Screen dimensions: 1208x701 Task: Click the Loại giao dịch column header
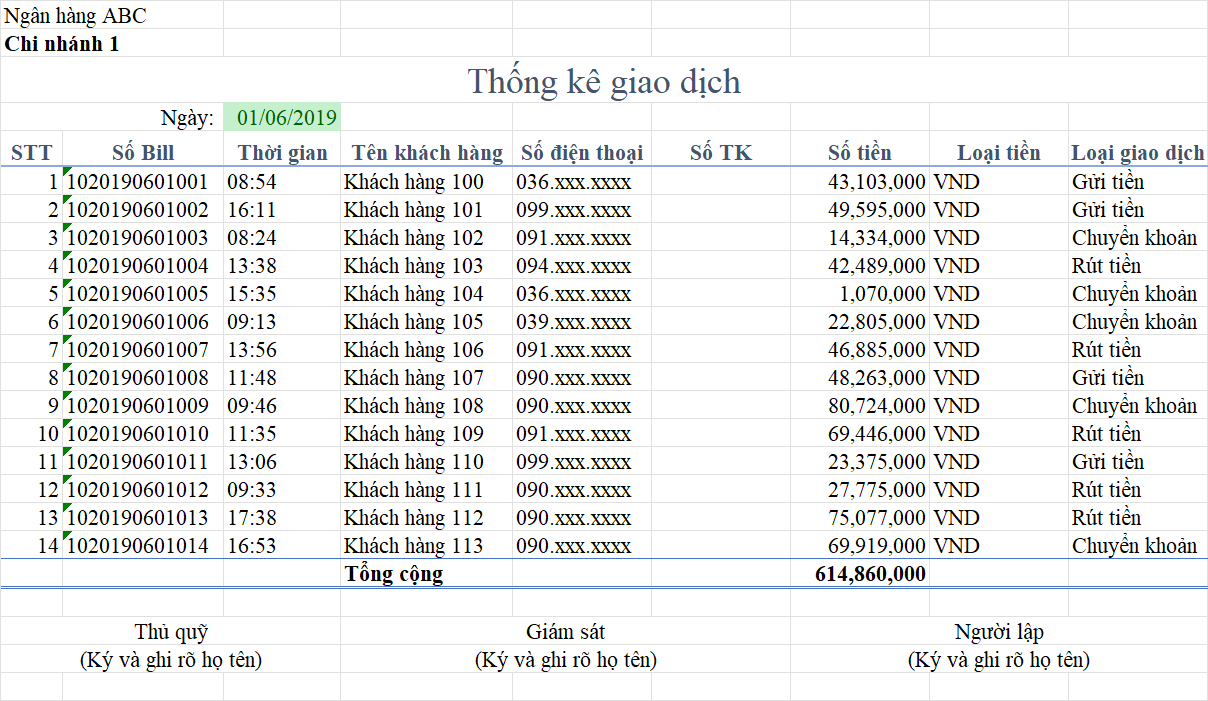(1138, 153)
